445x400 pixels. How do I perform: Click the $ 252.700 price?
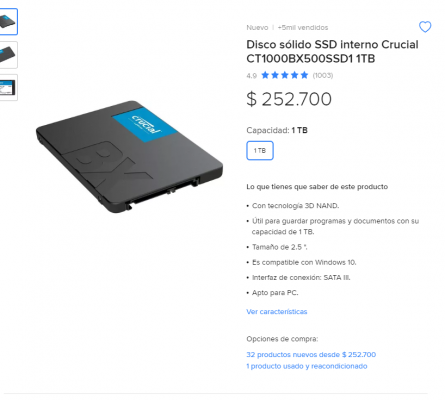289,99
